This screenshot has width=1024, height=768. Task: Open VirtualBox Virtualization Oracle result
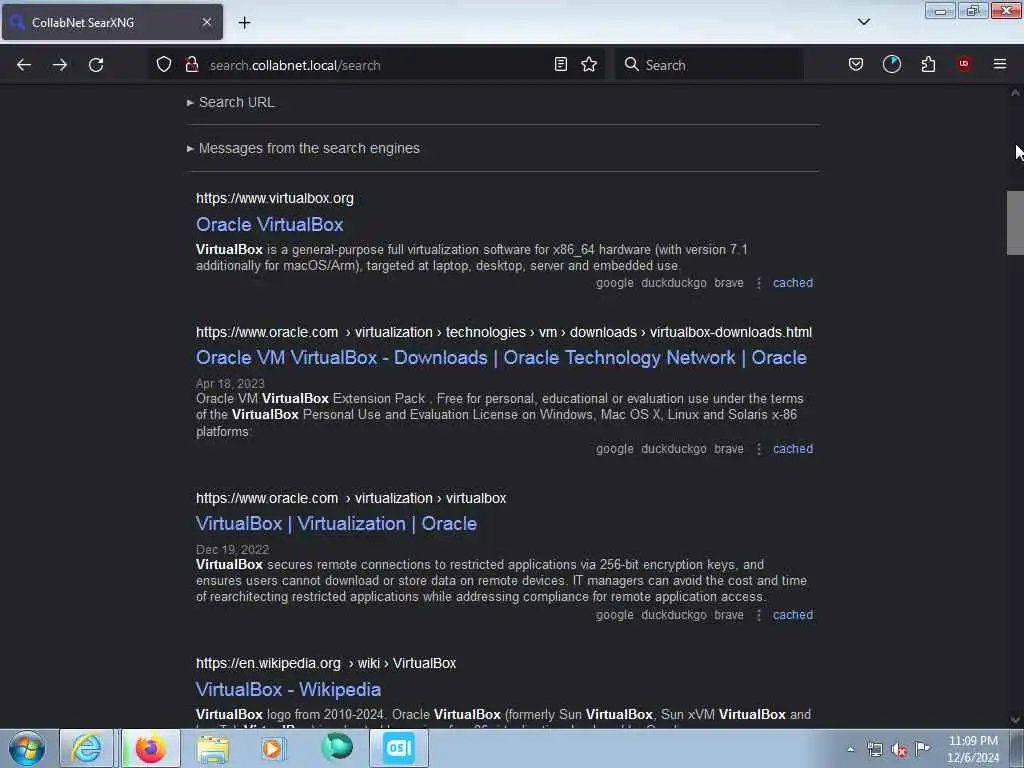tap(336, 524)
